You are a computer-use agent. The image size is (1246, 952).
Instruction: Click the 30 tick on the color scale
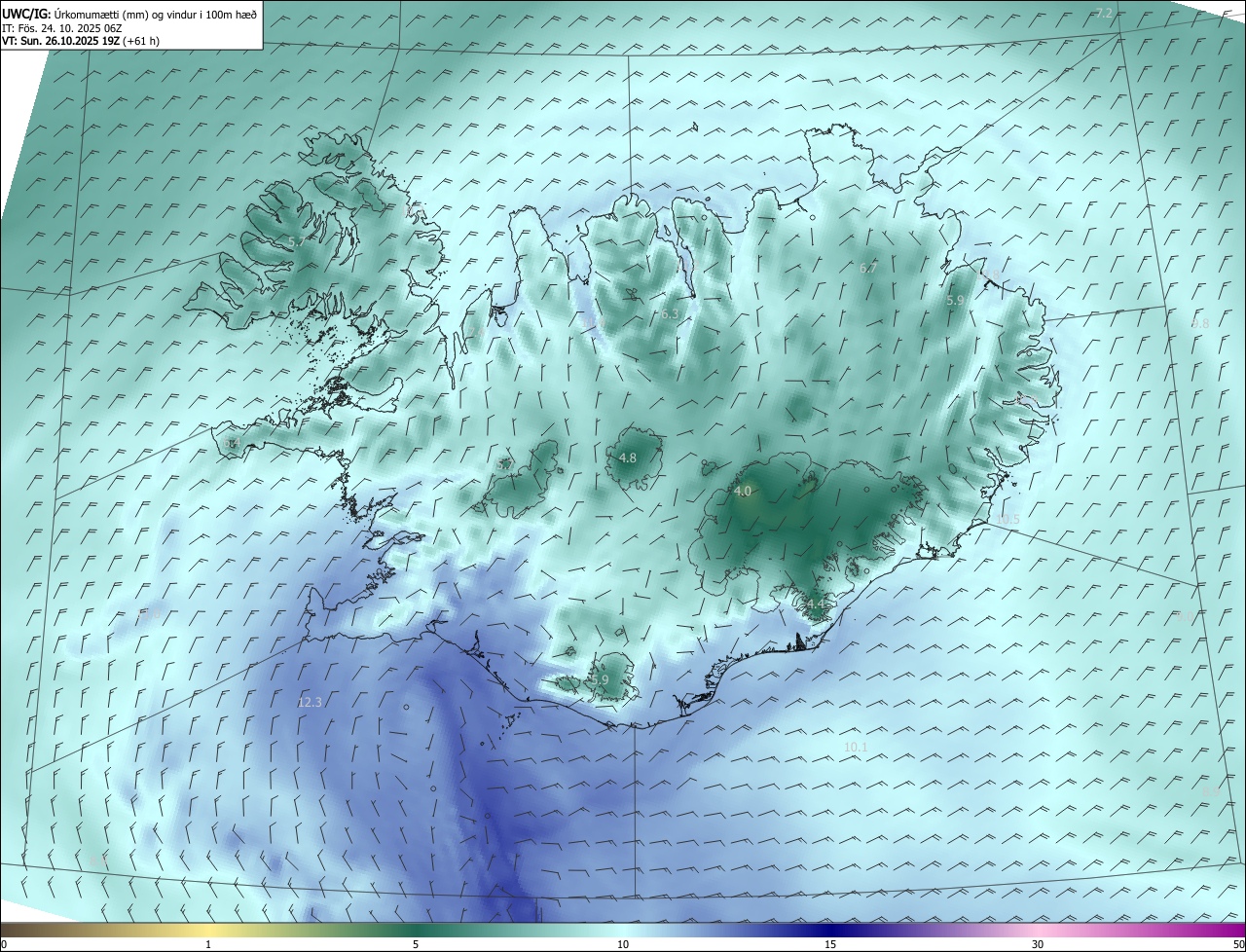1038,944
